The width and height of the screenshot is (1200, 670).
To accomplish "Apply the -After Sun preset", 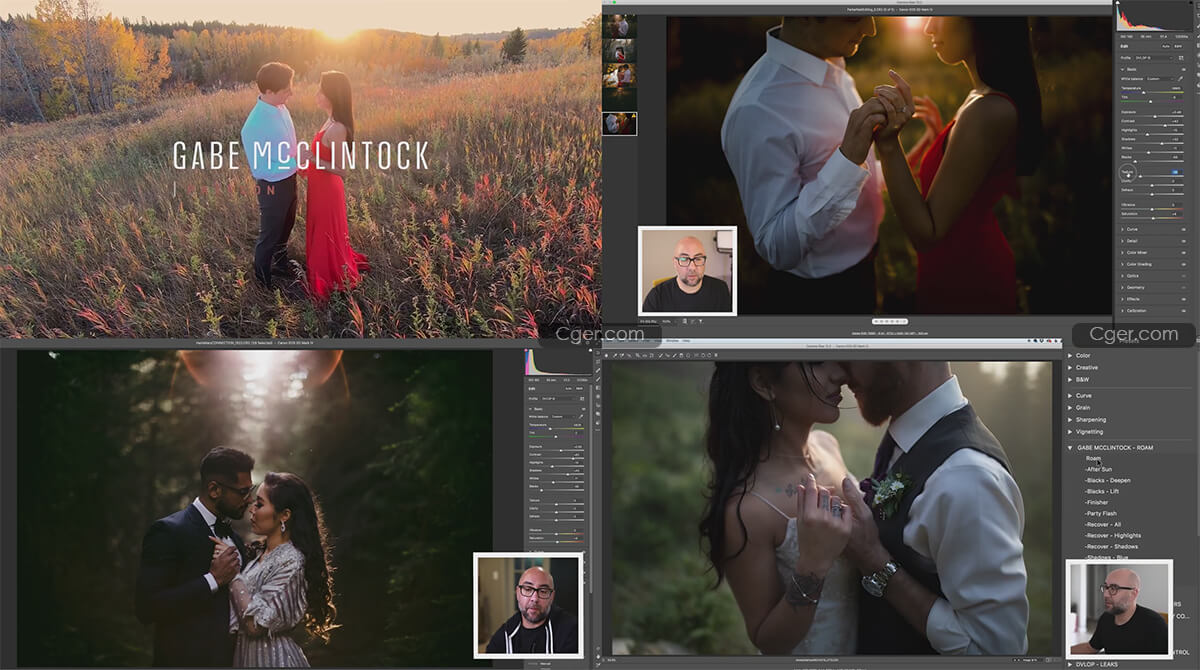I will 1099,469.
